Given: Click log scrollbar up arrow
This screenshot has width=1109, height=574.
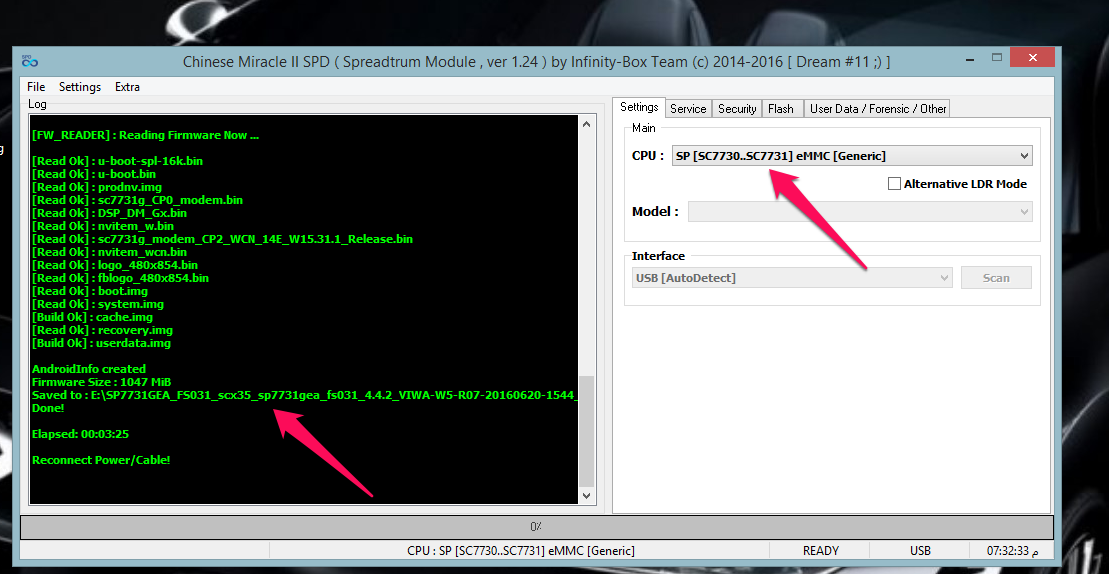Looking at the screenshot, I should click(586, 124).
